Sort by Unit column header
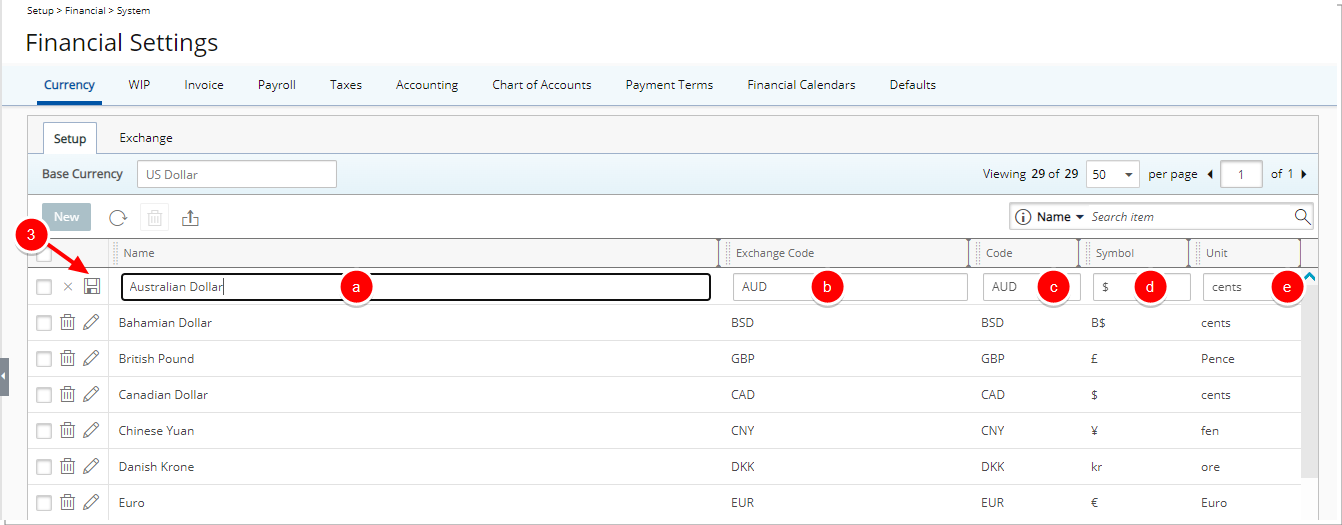This screenshot has width=1342, height=525. point(1217,254)
